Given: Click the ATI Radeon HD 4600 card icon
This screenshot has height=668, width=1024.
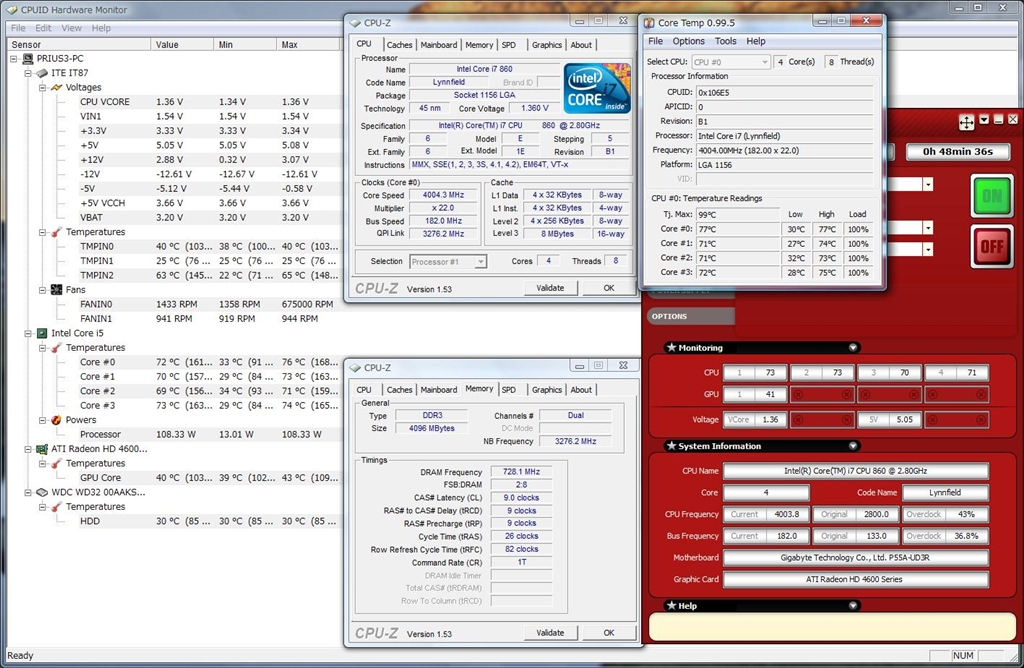Looking at the screenshot, I should [42, 449].
